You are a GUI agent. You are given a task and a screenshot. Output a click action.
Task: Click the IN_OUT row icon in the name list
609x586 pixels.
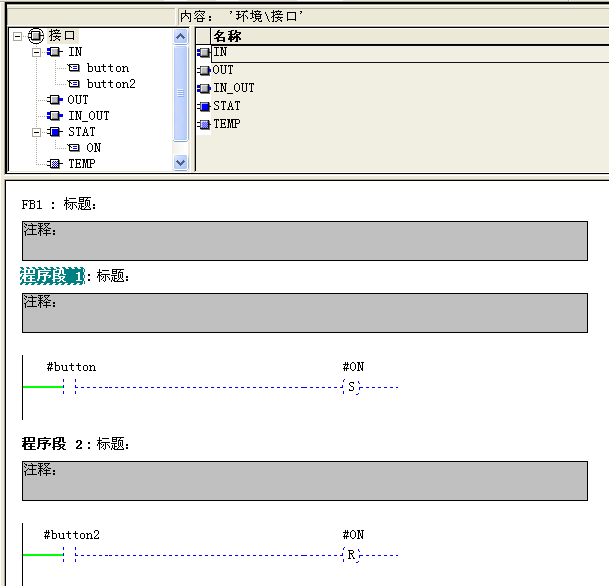[x=204, y=88]
